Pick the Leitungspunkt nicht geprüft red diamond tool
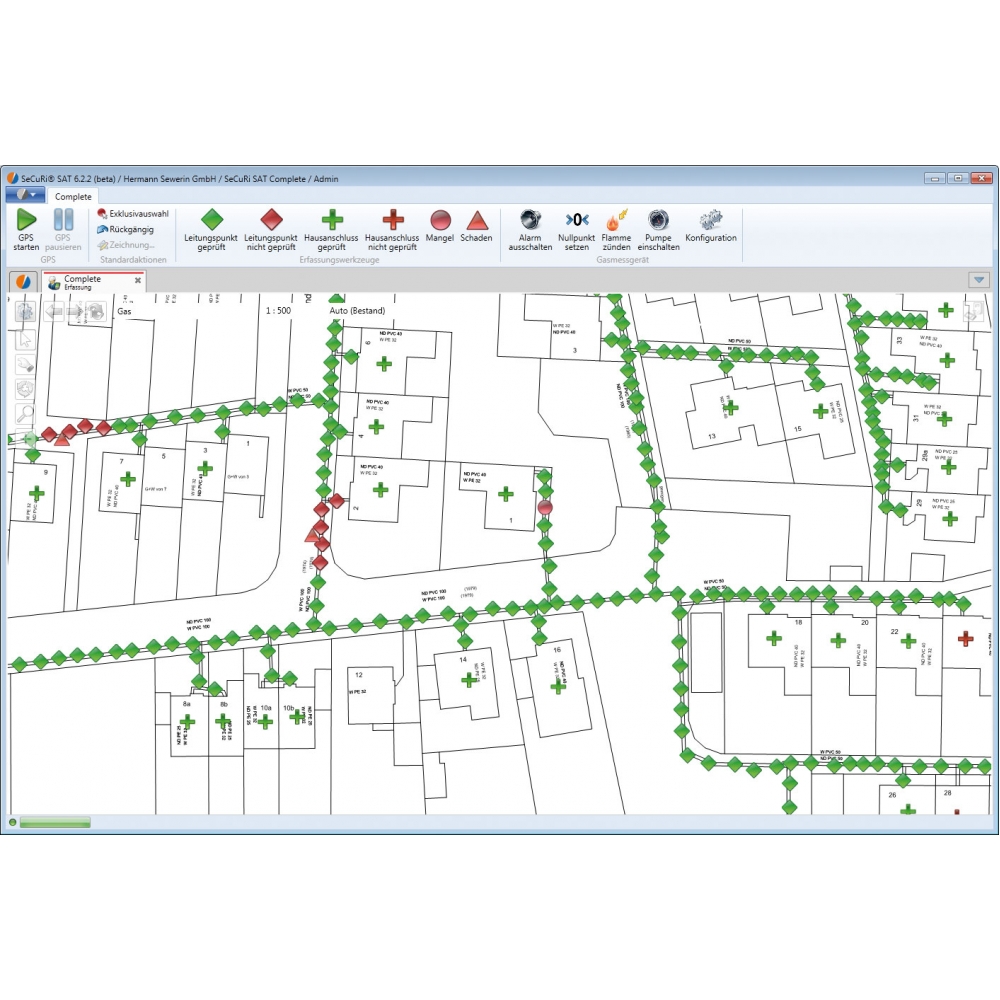Screen dimensions: 1000x1000 [271, 230]
